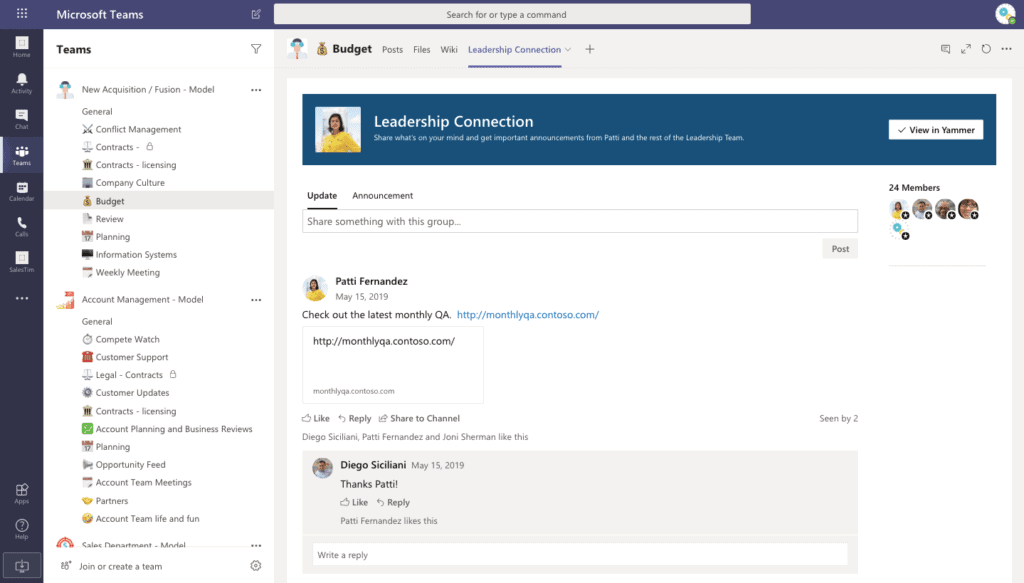Click the download desktop app icon
The image size is (1024, 583).
point(22,566)
